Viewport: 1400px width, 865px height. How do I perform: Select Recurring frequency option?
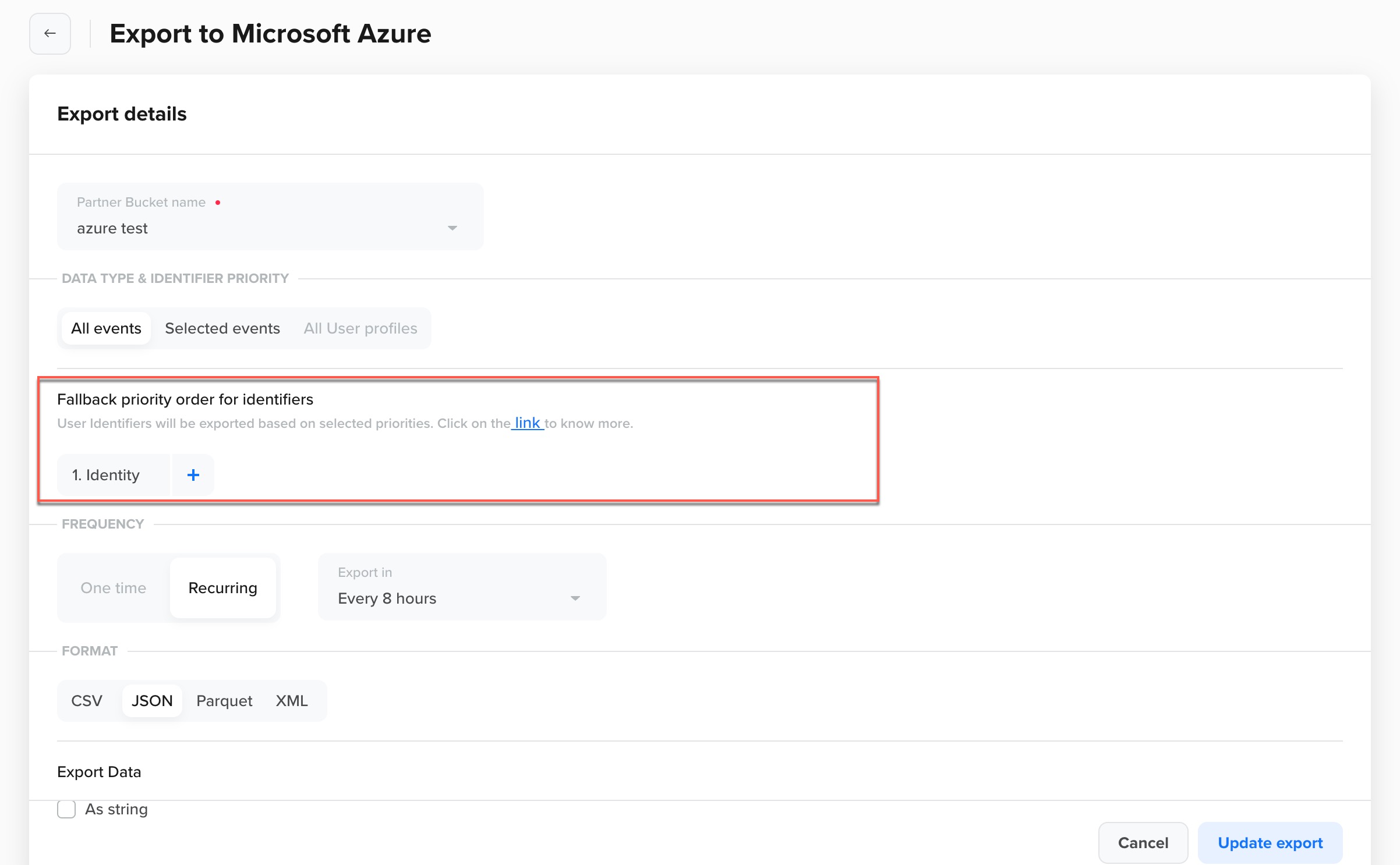(x=223, y=588)
